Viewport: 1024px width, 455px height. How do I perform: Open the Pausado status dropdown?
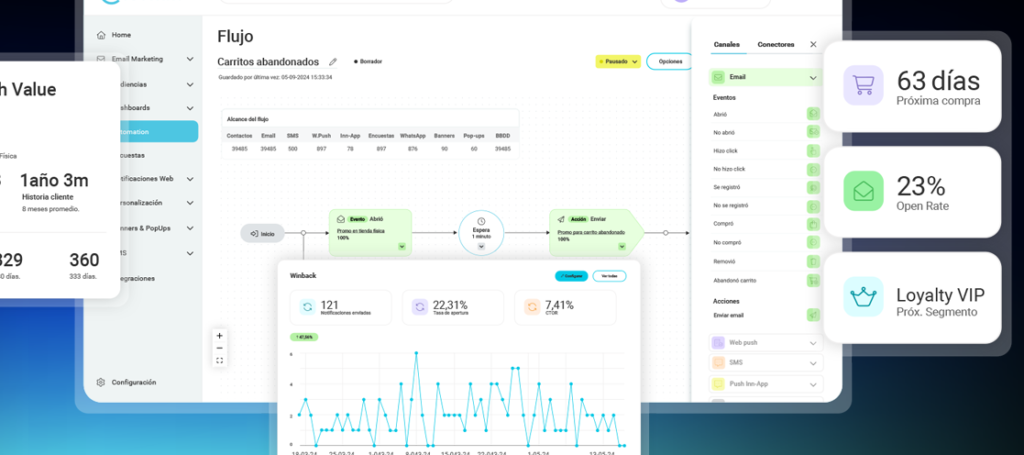point(618,61)
